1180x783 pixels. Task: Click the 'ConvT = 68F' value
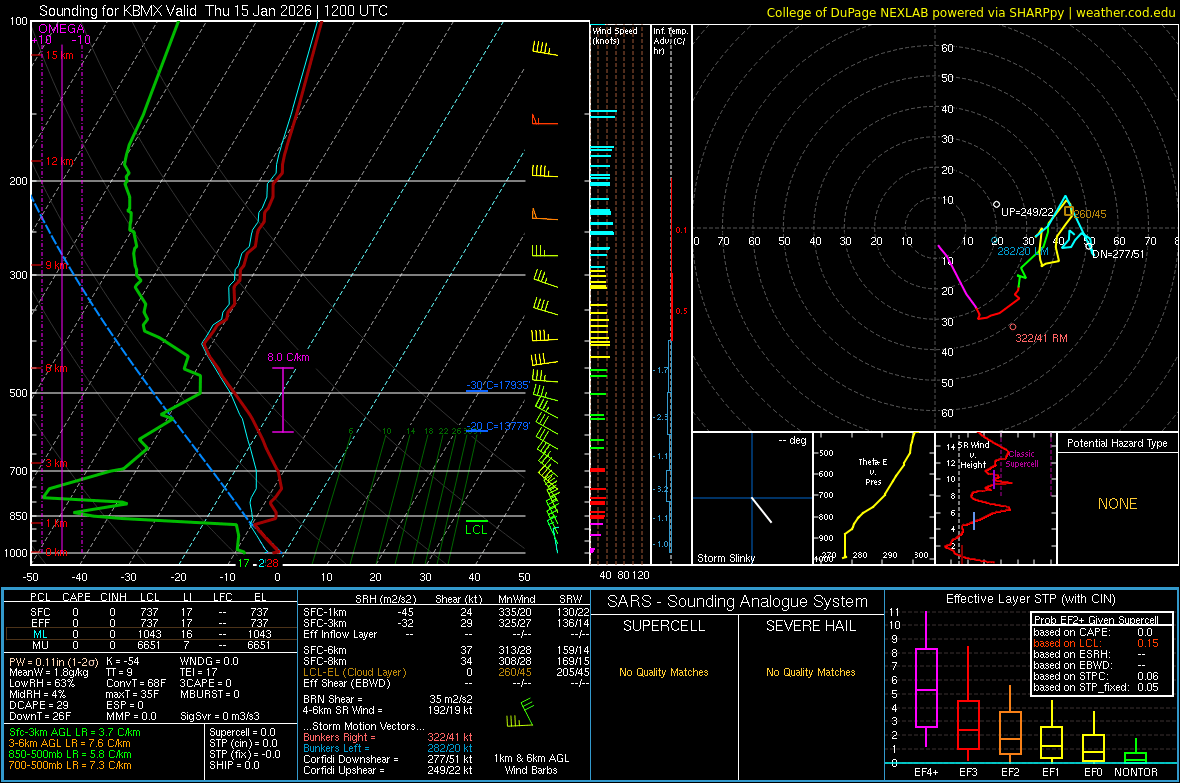pos(135,683)
